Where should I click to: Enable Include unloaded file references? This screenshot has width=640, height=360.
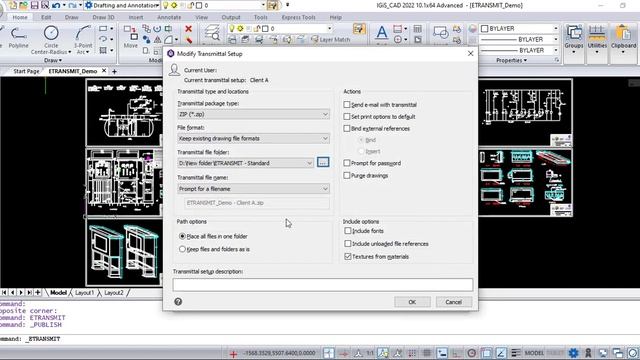point(348,243)
